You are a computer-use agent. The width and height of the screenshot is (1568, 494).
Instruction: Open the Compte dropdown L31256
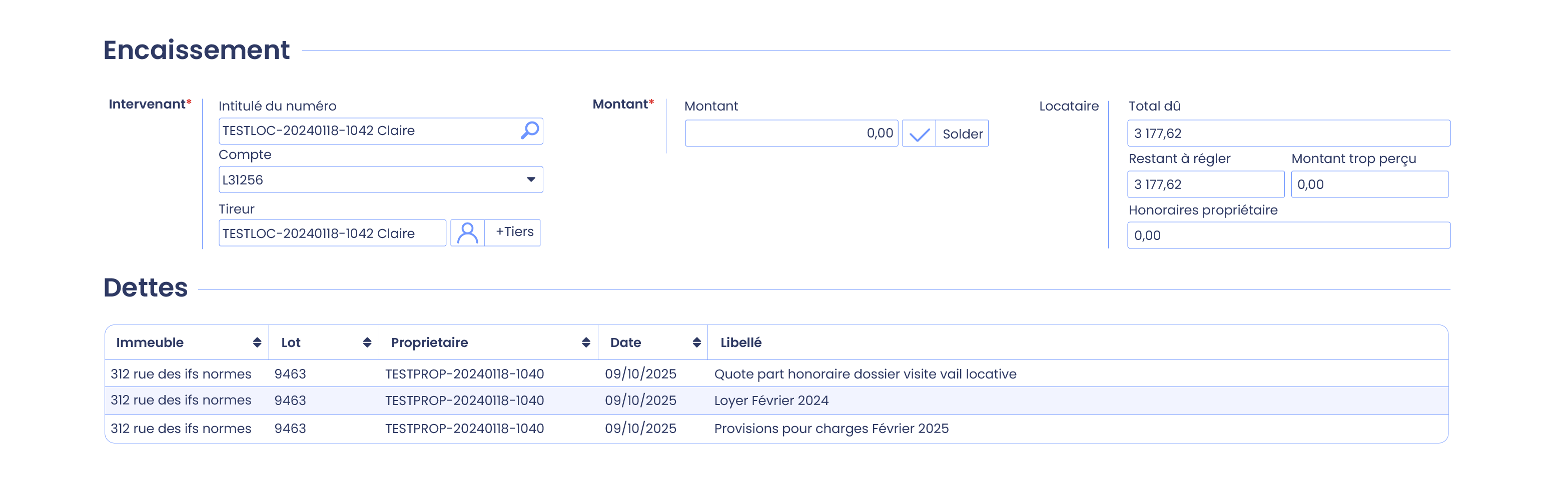380,180
